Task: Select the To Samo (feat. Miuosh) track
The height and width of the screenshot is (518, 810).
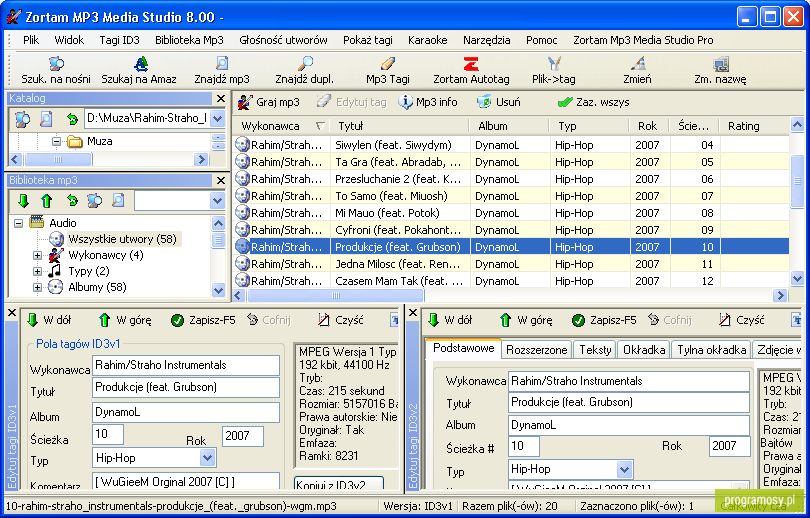Action: [x=510, y=196]
